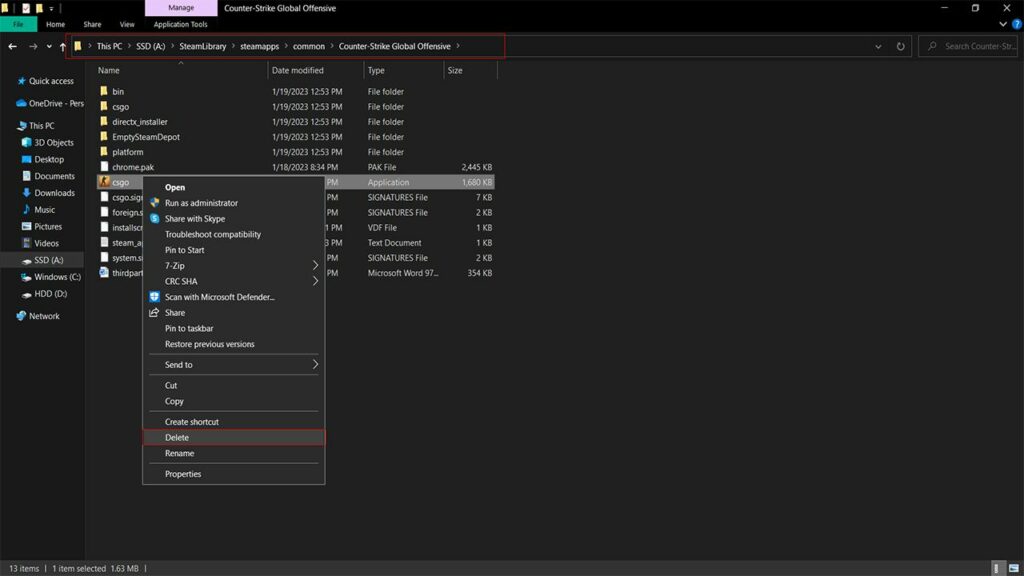Click the csgo application icon
The width and height of the screenshot is (1024, 576).
tap(104, 183)
